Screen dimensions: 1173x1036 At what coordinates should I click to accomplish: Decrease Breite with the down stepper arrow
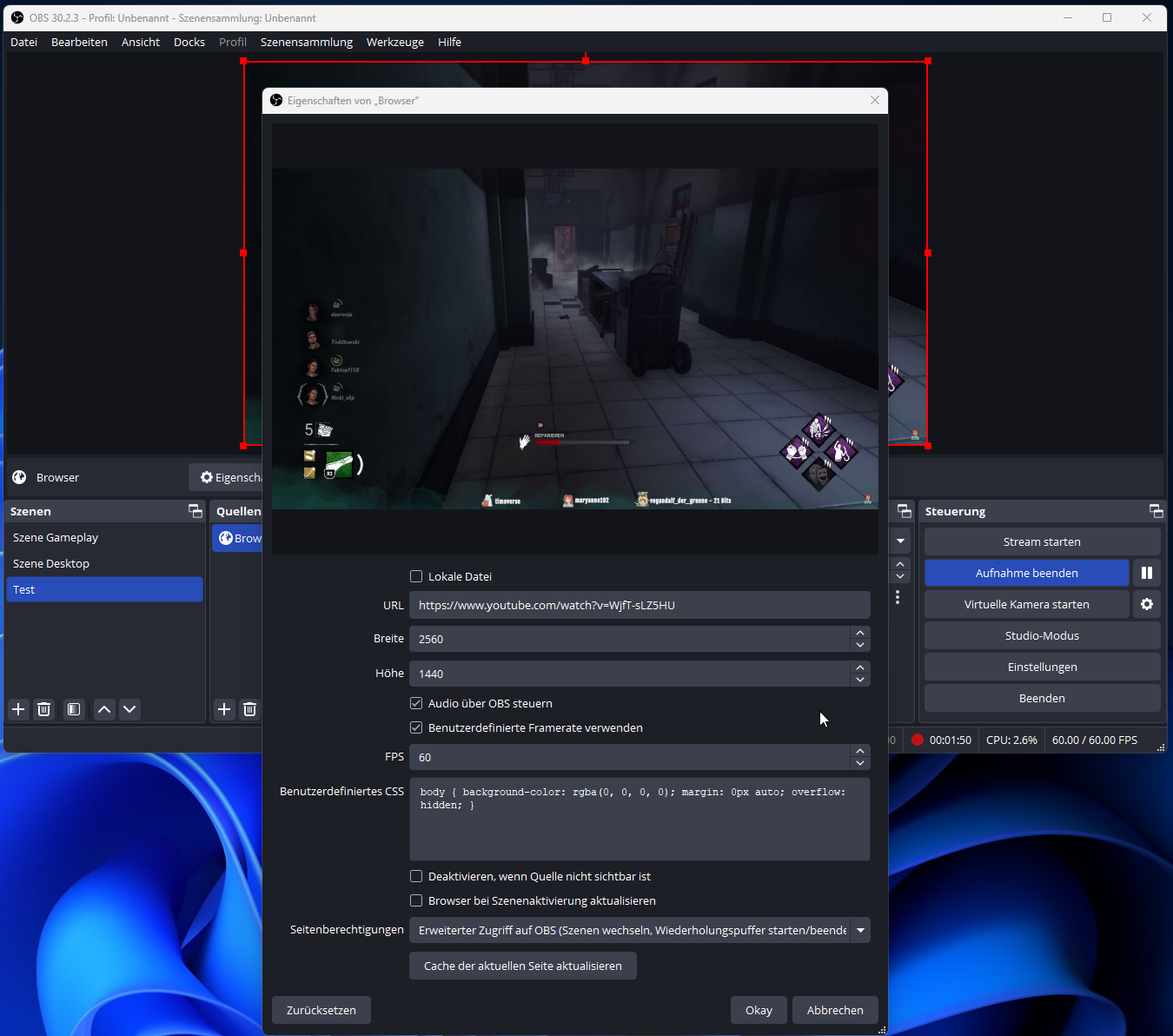[x=860, y=645]
